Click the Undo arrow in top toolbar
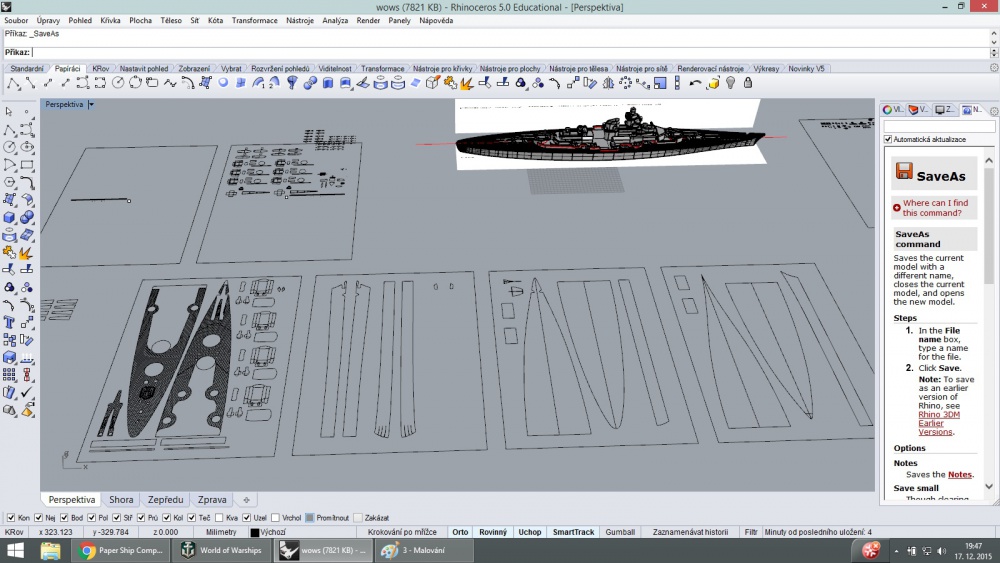Screen dimensions: 1000x563 pos(695,83)
